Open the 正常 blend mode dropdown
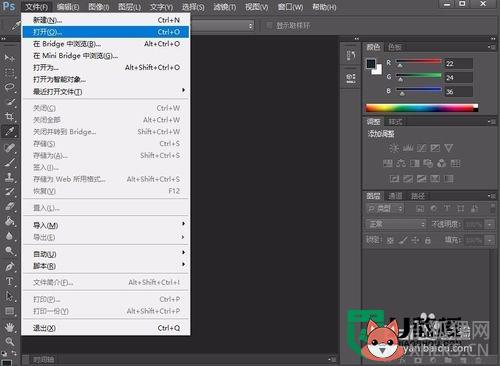Image resolution: width=500 pixels, height=366 pixels. [x=396, y=224]
